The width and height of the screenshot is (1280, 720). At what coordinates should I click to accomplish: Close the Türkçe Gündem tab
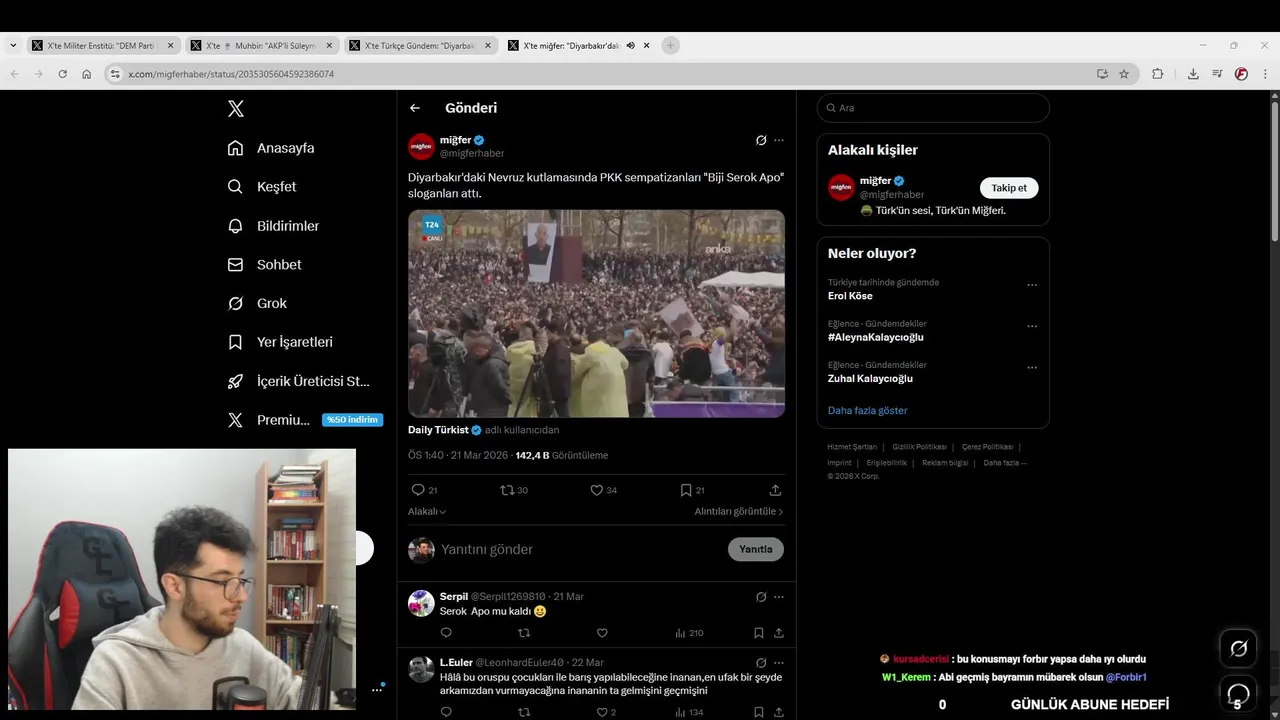(x=488, y=45)
